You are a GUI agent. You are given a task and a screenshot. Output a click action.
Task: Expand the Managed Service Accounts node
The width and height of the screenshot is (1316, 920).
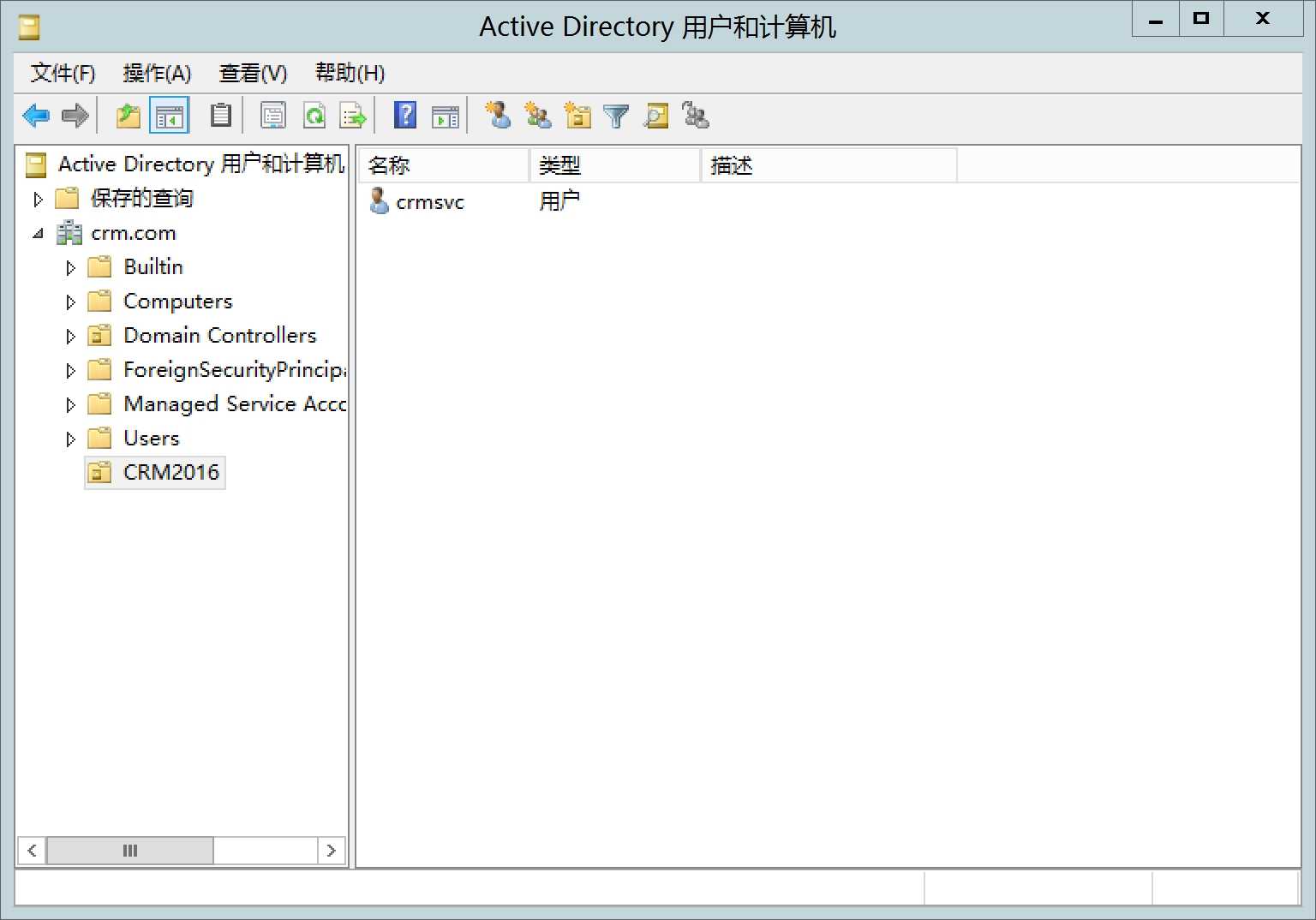click(x=70, y=404)
